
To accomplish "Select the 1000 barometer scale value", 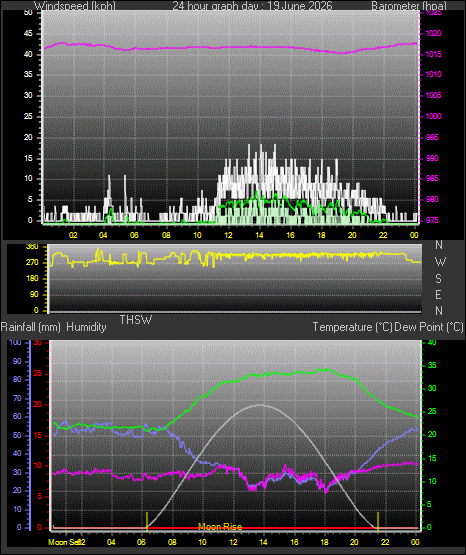I will 433,116.
